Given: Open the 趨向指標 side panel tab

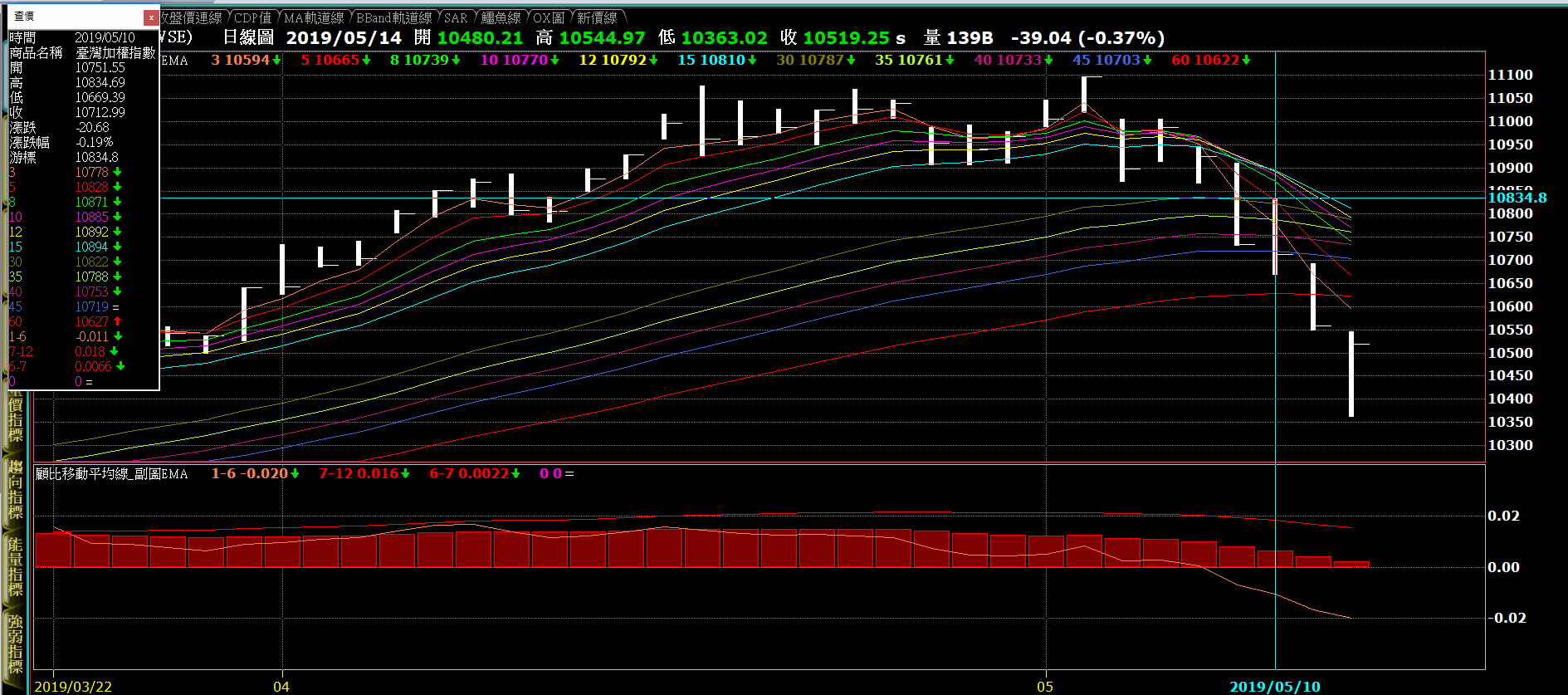Looking at the screenshot, I should click(x=16, y=490).
